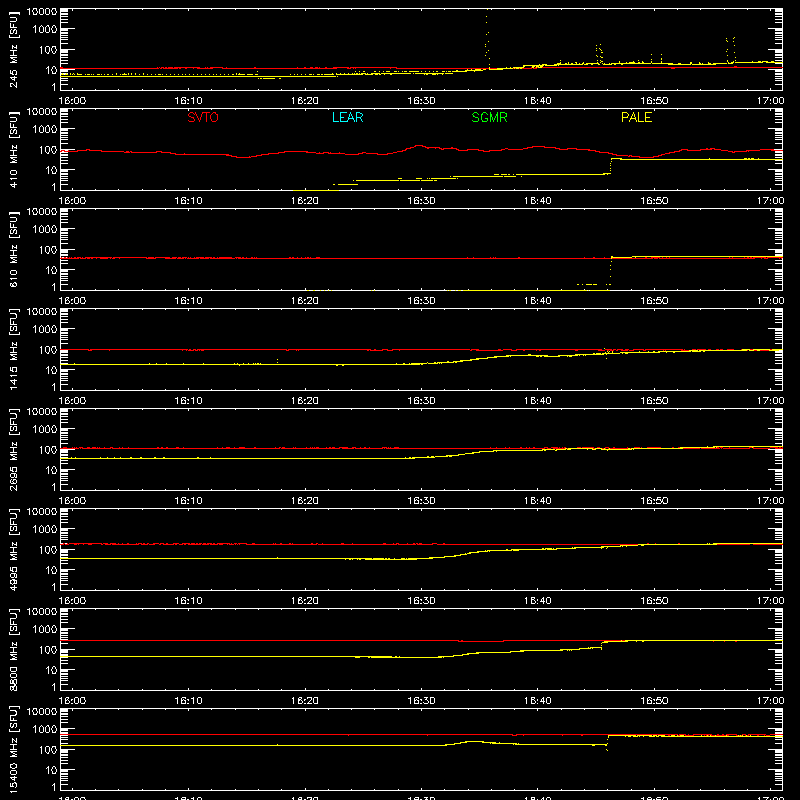Select the 8800 MHz [SFU] axis title
800x800 pixels.
(13, 649)
